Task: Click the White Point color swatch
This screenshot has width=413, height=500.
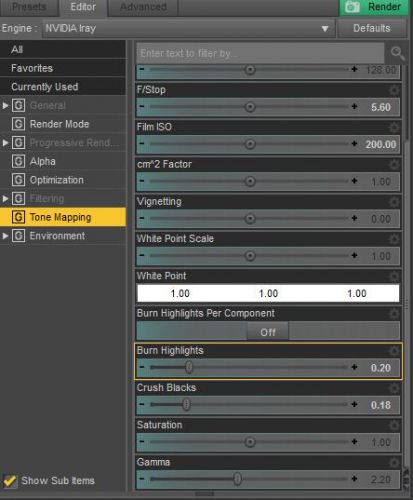Action: [268, 293]
